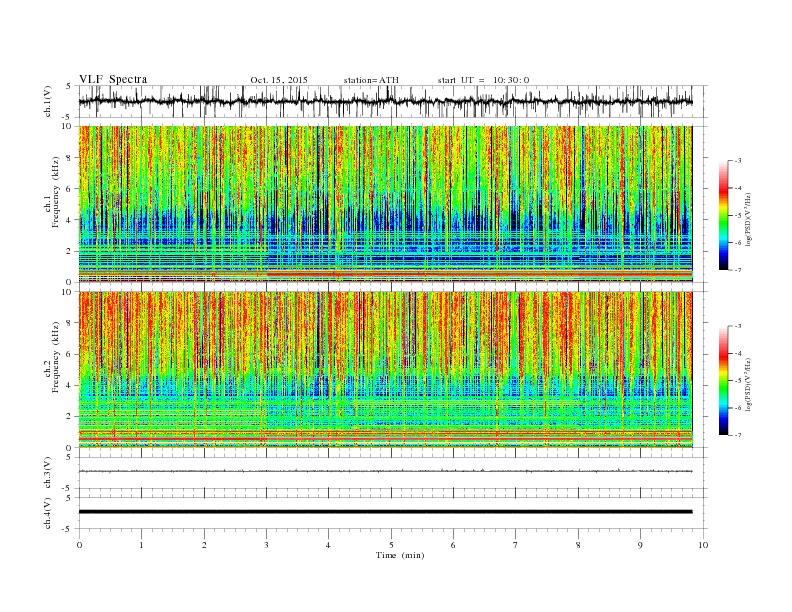Click the ch.1 voltage waveform trace

click(x=385, y=101)
